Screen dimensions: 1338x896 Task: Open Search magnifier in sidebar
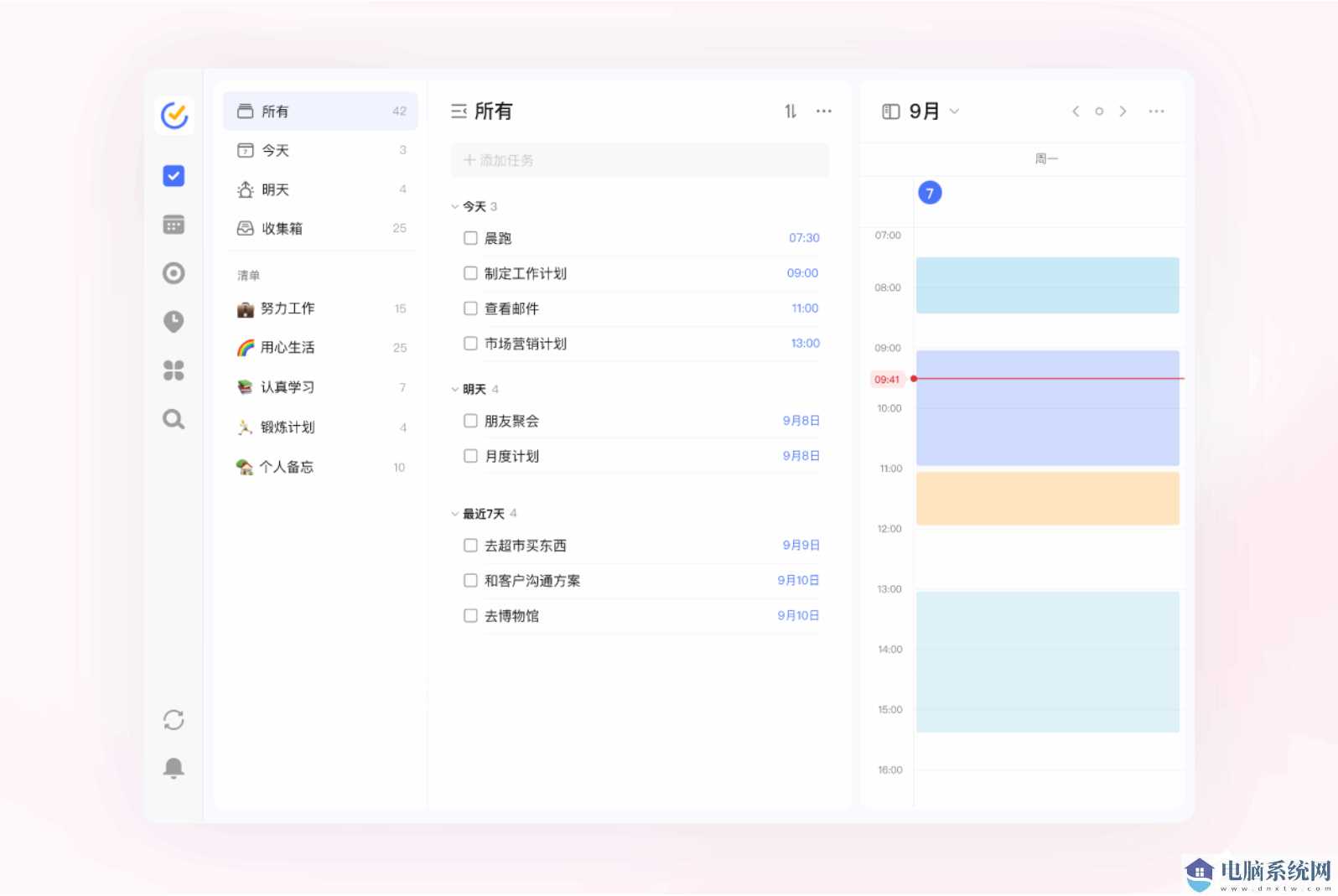(x=174, y=419)
